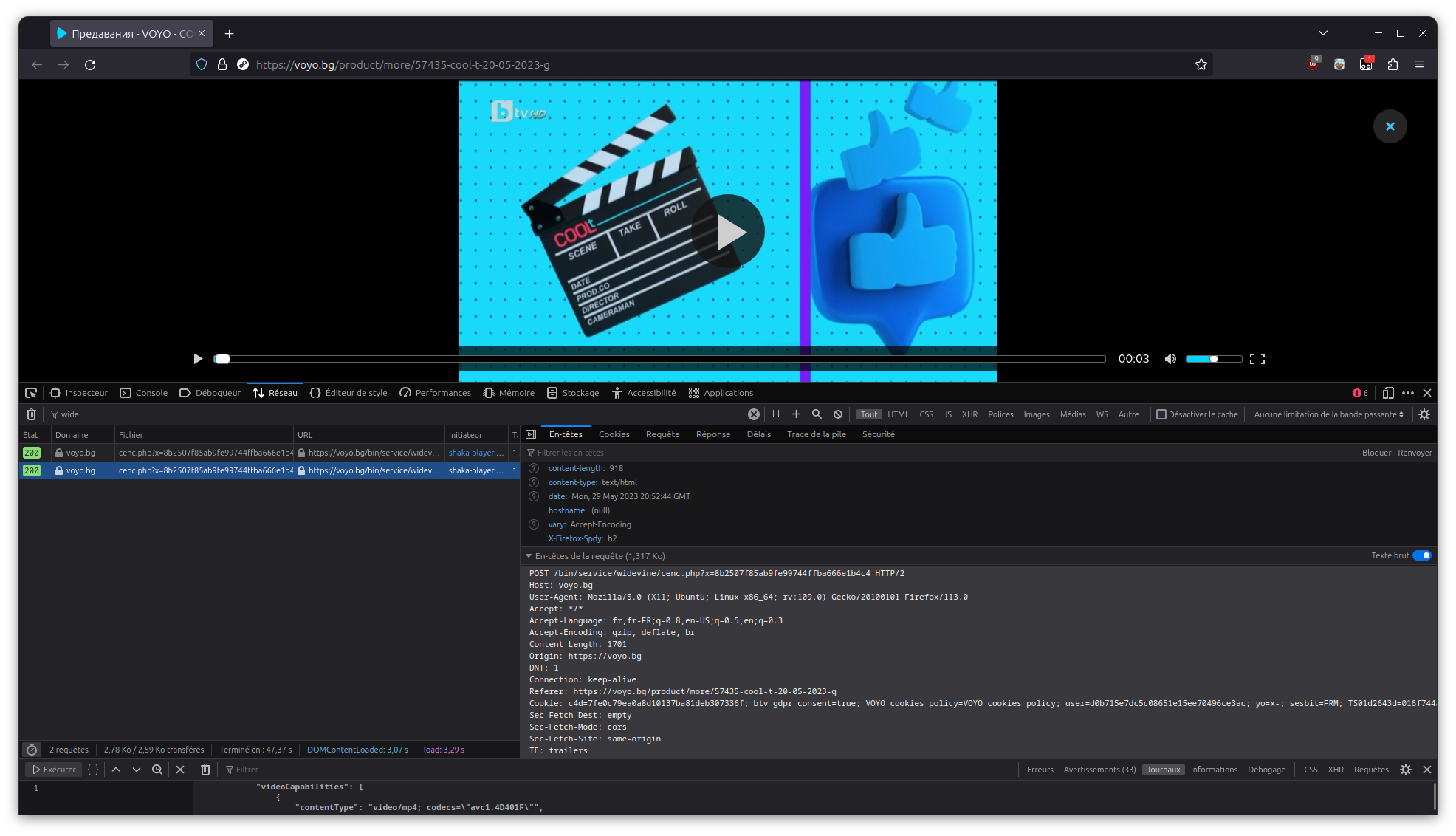This screenshot has width=1456, height=836.
Task: Click the error count badge icon
Action: (1360, 393)
